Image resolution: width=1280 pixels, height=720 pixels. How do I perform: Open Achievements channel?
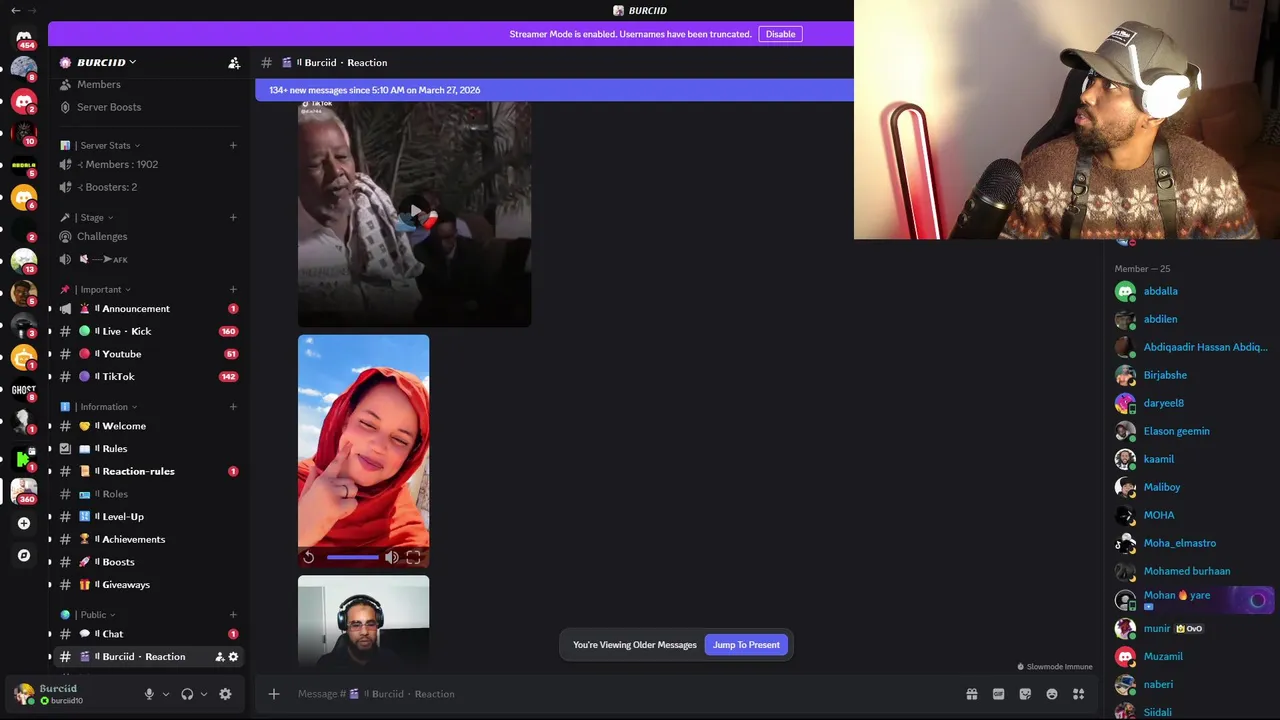(x=148, y=539)
